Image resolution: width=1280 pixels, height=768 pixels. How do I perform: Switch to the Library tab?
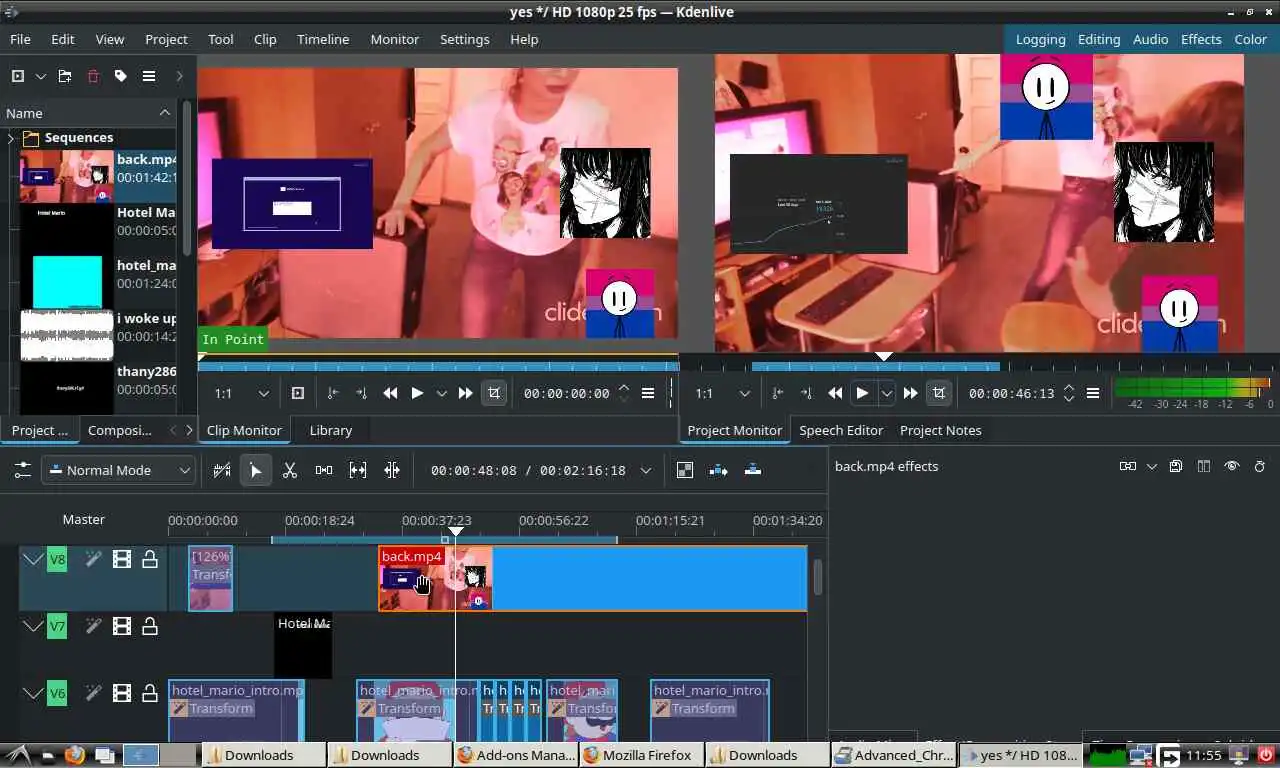click(x=331, y=430)
